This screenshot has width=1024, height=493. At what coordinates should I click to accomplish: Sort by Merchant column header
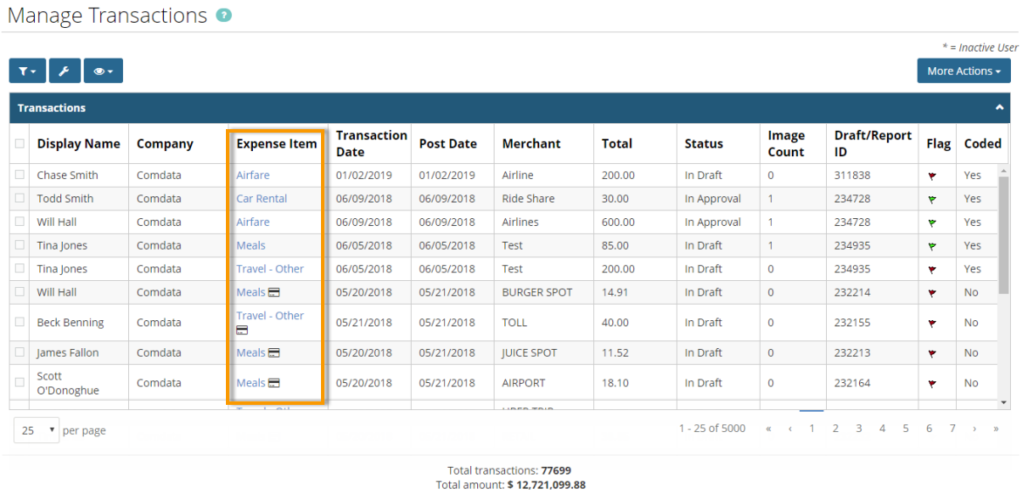coord(531,144)
